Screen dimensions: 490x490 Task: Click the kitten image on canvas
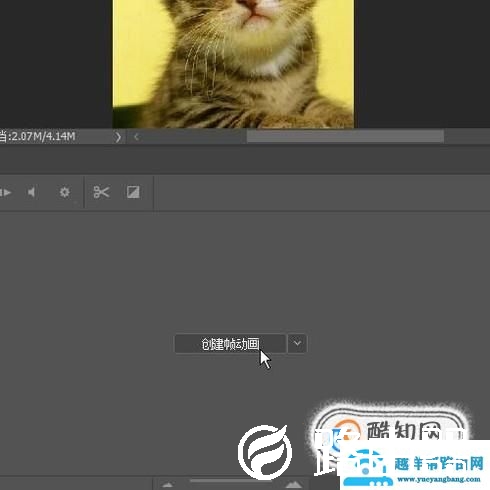233,64
